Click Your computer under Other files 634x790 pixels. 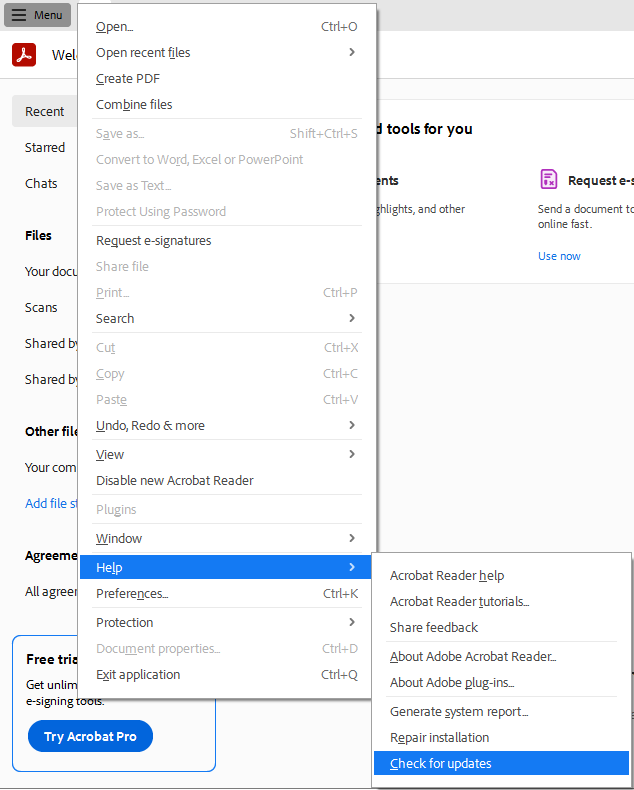pos(50,468)
